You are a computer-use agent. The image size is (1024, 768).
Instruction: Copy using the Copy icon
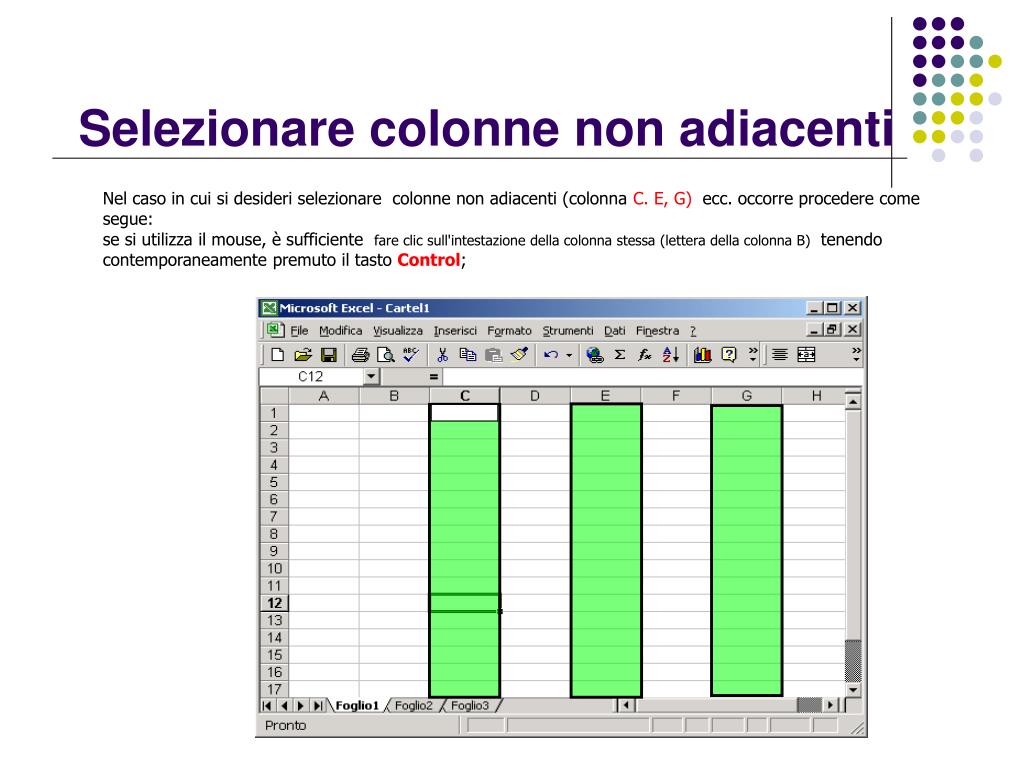point(468,355)
